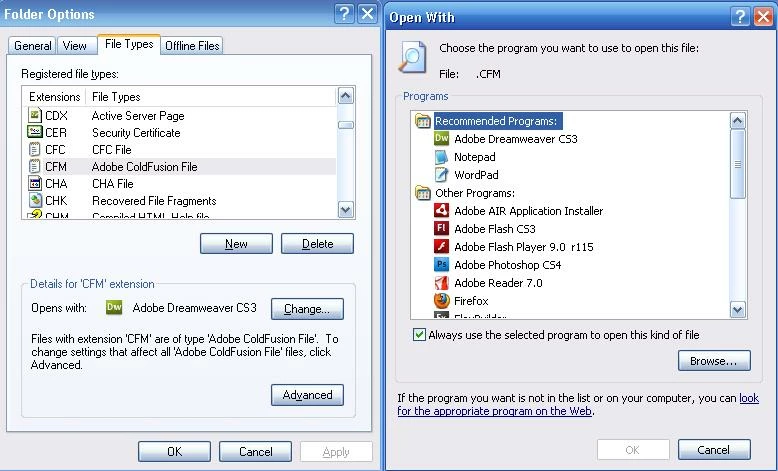
Task: Click the Dreamweaver icon beside Opens with
Action: click(114, 307)
